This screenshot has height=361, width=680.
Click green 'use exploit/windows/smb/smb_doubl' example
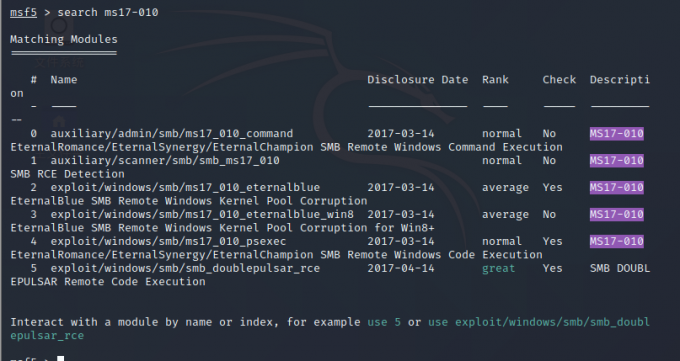click(x=539, y=322)
